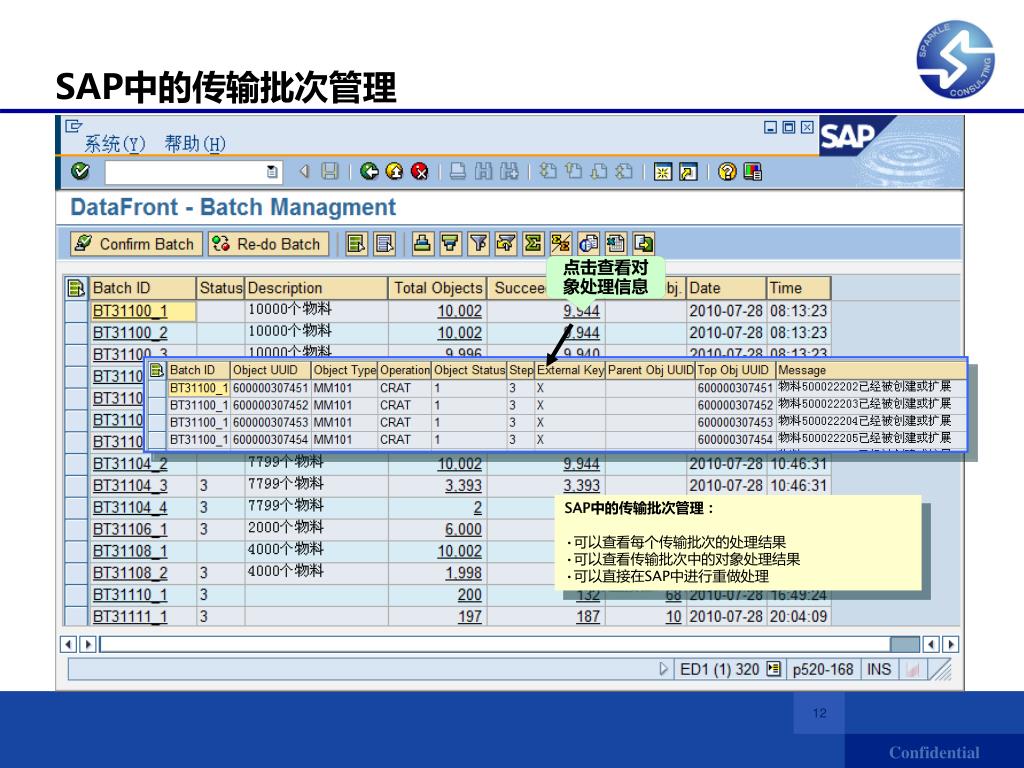The width and height of the screenshot is (1024, 768).
Task: Open Help with the question mark icon
Action: coord(727,172)
